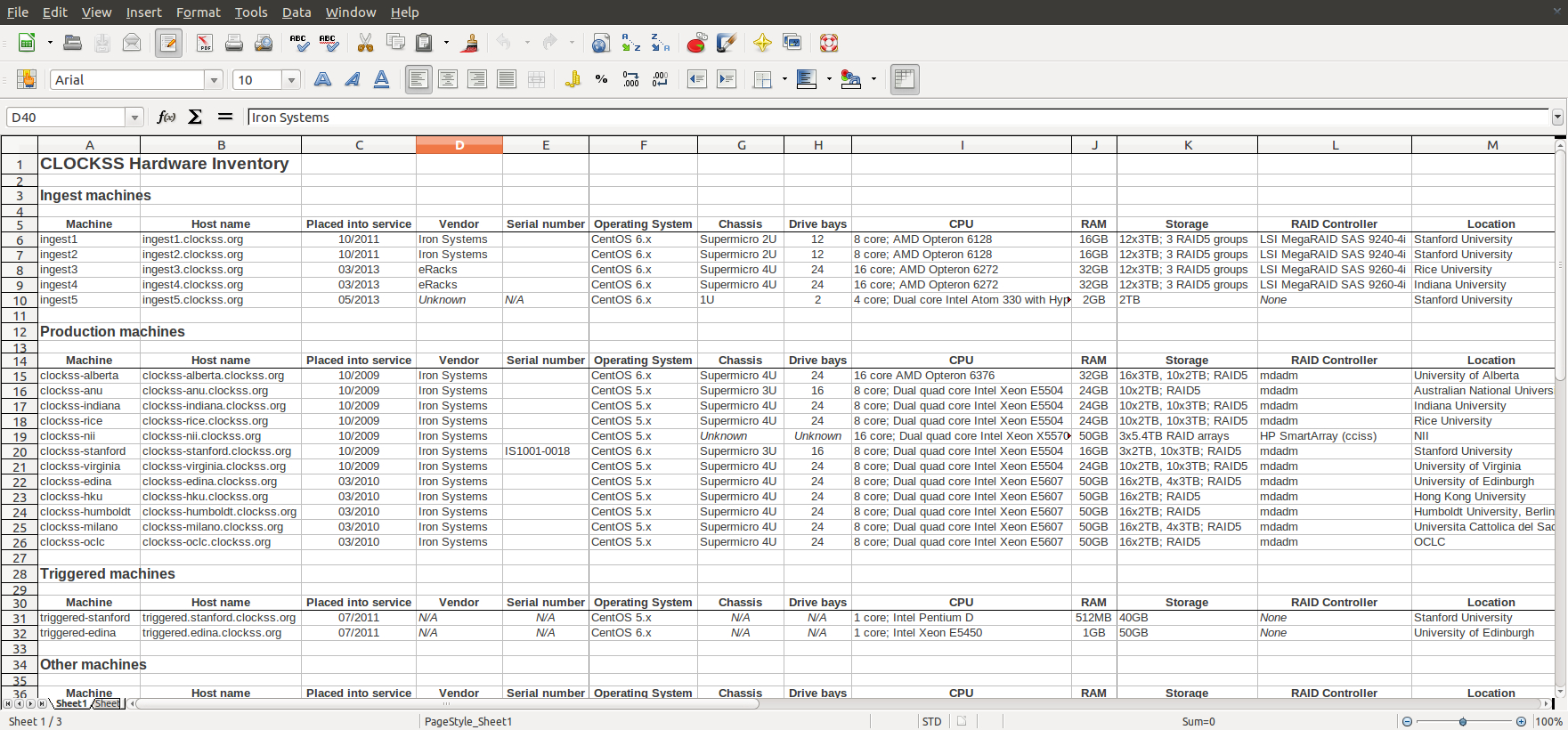The image size is (1568, 730).
Task: Open the Arial font name dropdown
Action: pos(214,80)
